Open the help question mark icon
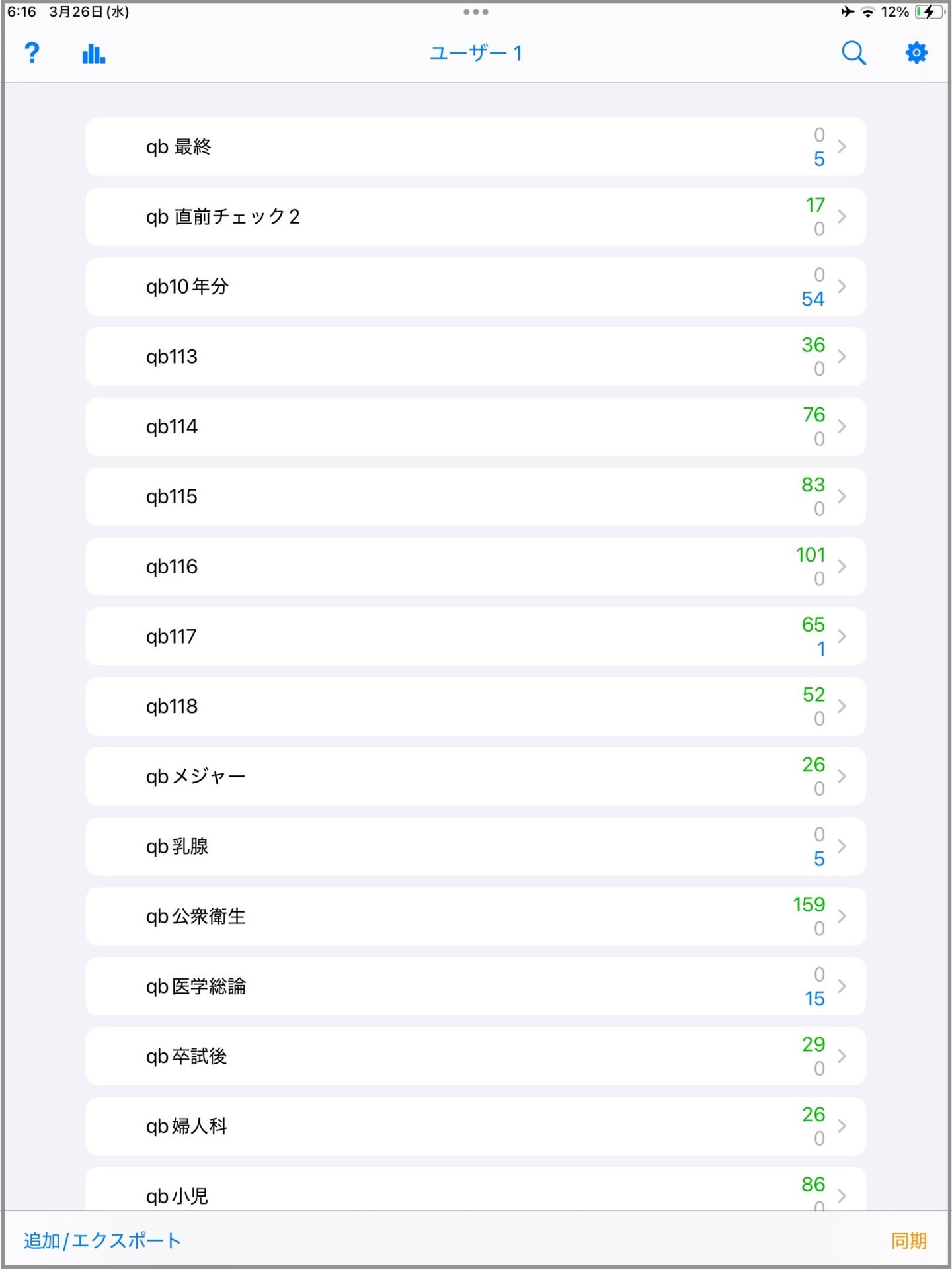 32,53
